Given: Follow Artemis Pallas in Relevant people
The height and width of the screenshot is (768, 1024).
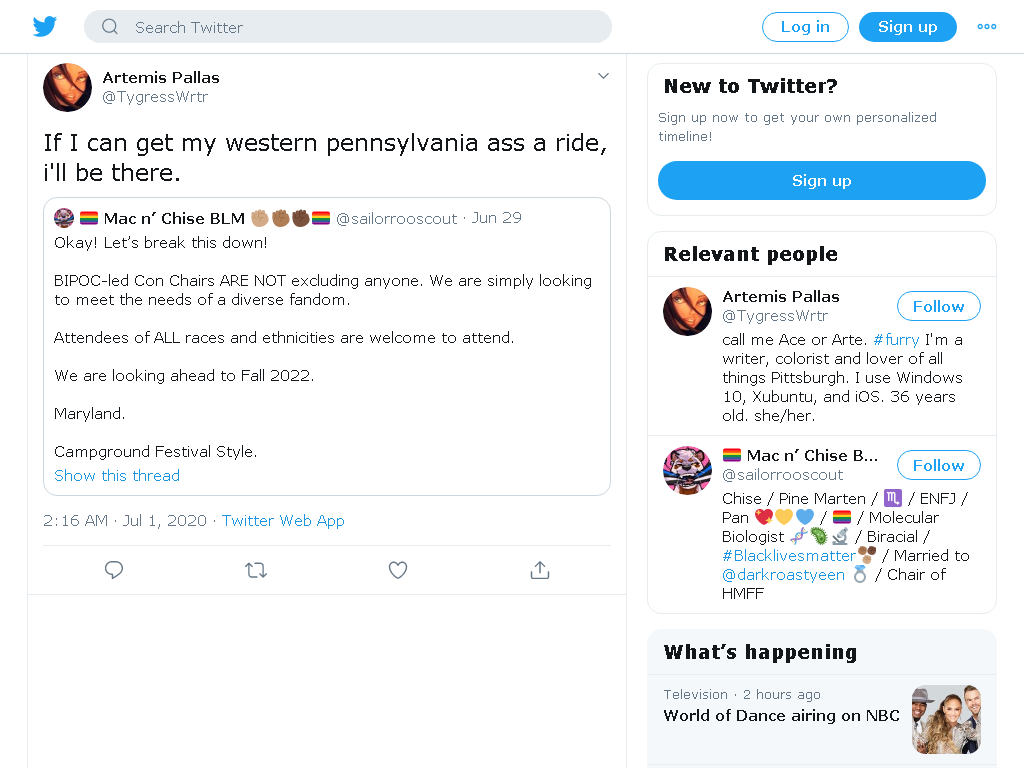Looking at the screenshot, I should click(938, 306).
